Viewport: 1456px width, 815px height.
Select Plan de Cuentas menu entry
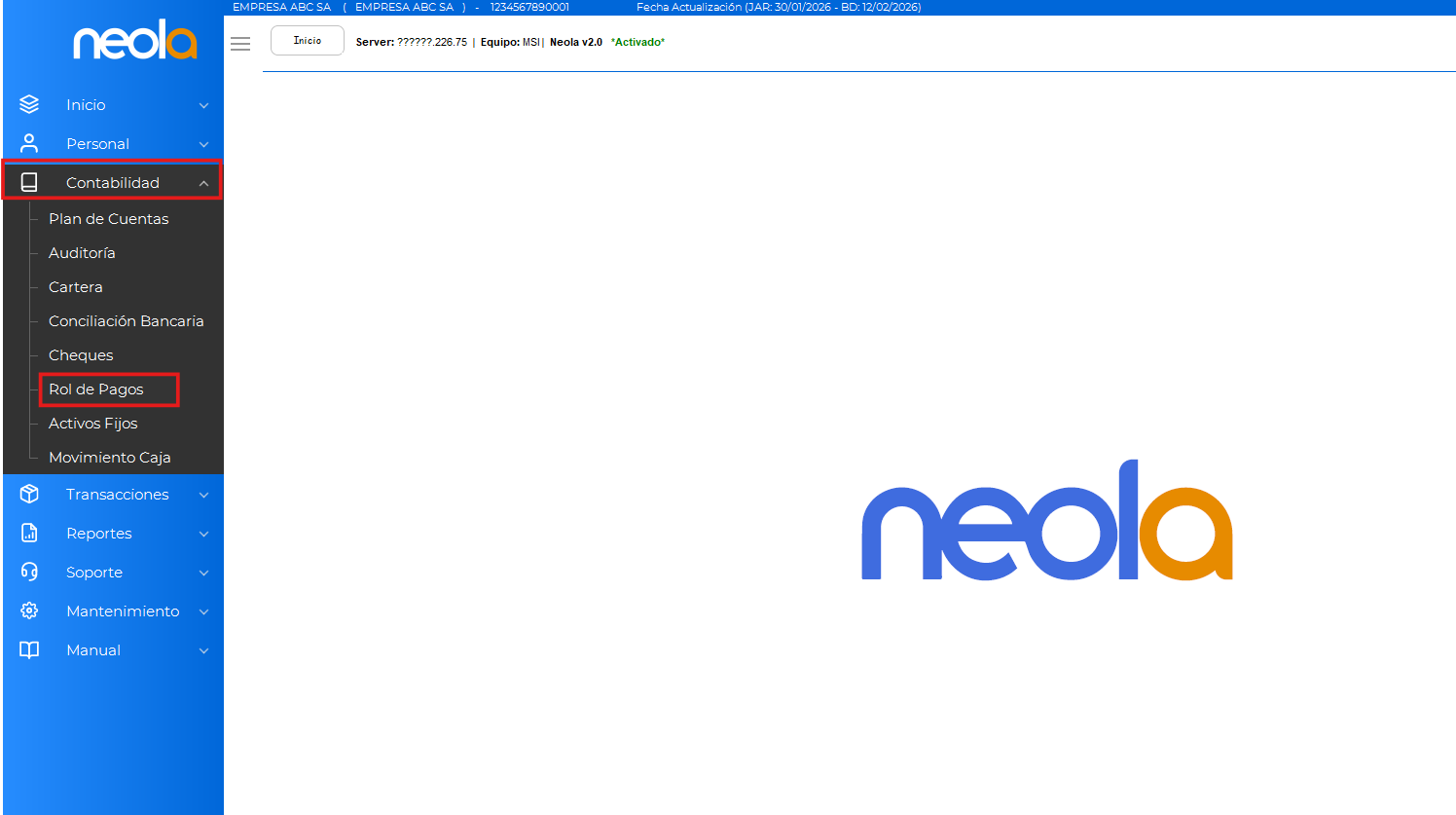(108, 219)
